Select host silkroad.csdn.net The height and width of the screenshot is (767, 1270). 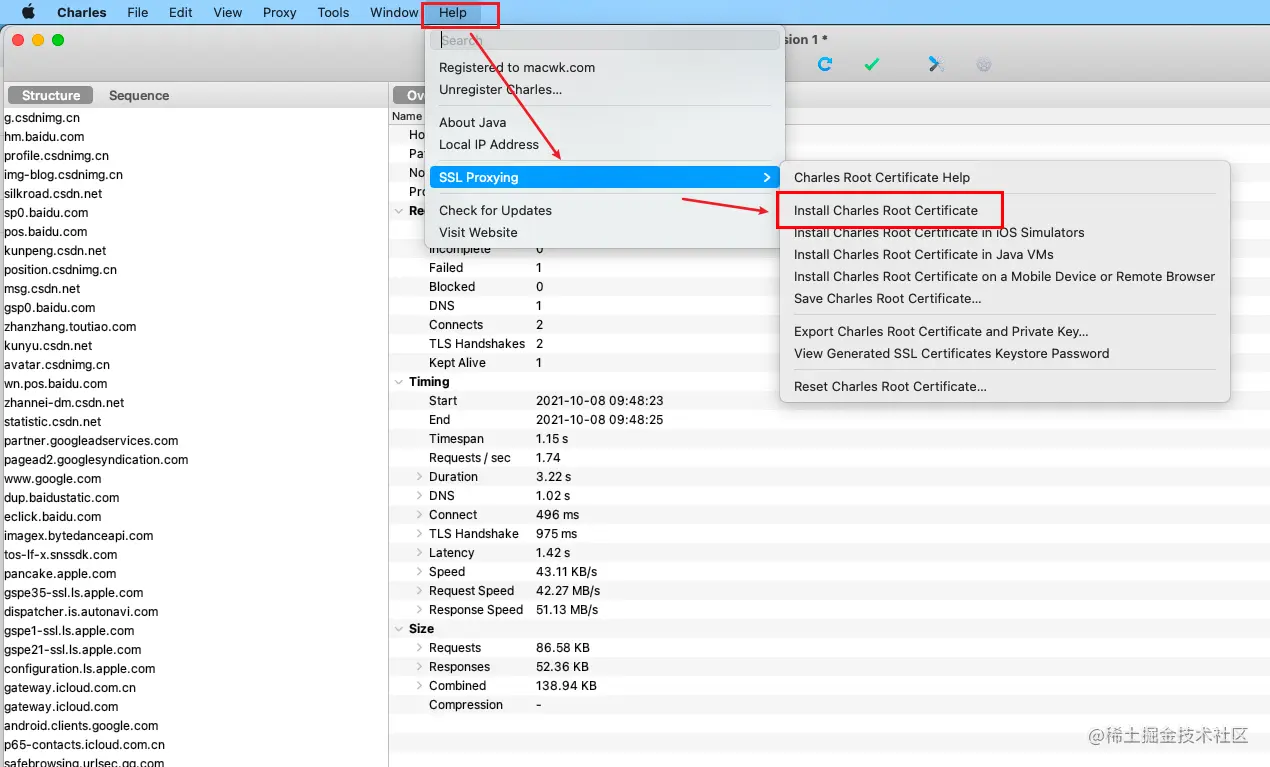(53, 193)
